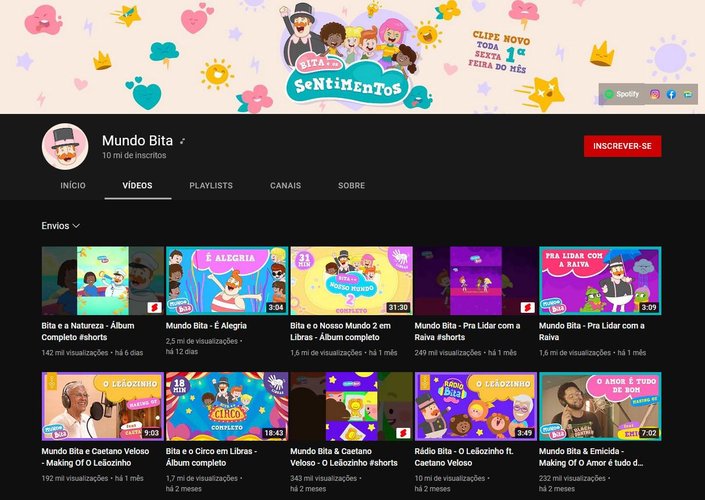The width and height of the screenshot is (705, 500).
Task: Play the 7:02 O Amor é Tudo de Bom thumbnail
Action: tap(600, 406)
